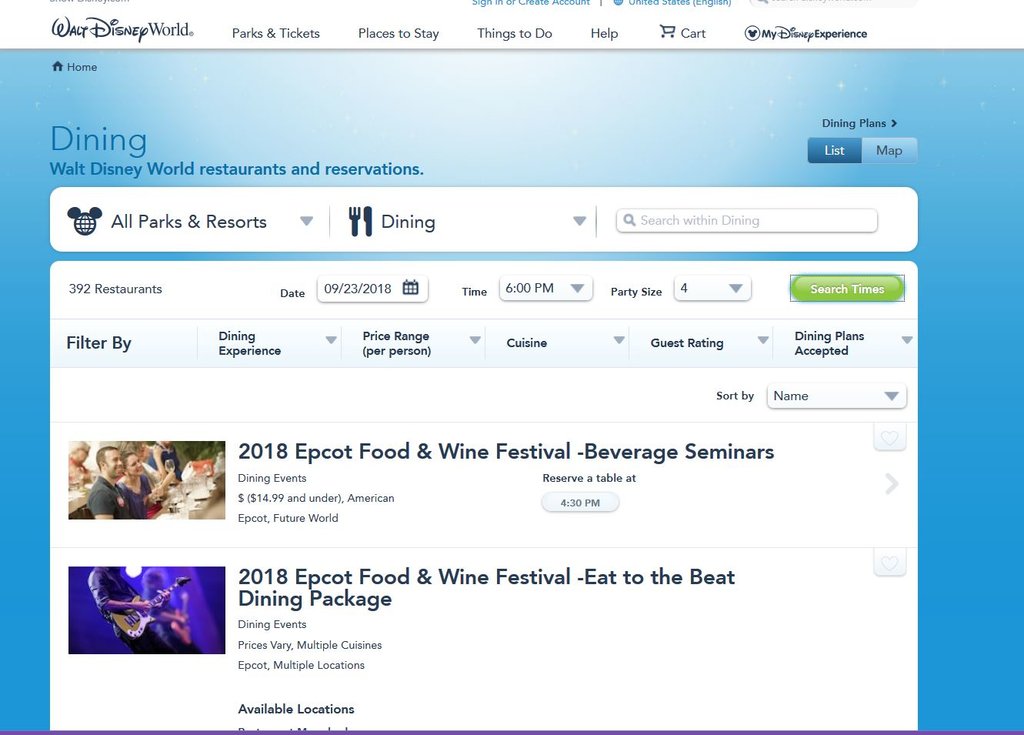
Task: Open Things to Do menu
Action: pyautogui.click(x=514, y=33)
